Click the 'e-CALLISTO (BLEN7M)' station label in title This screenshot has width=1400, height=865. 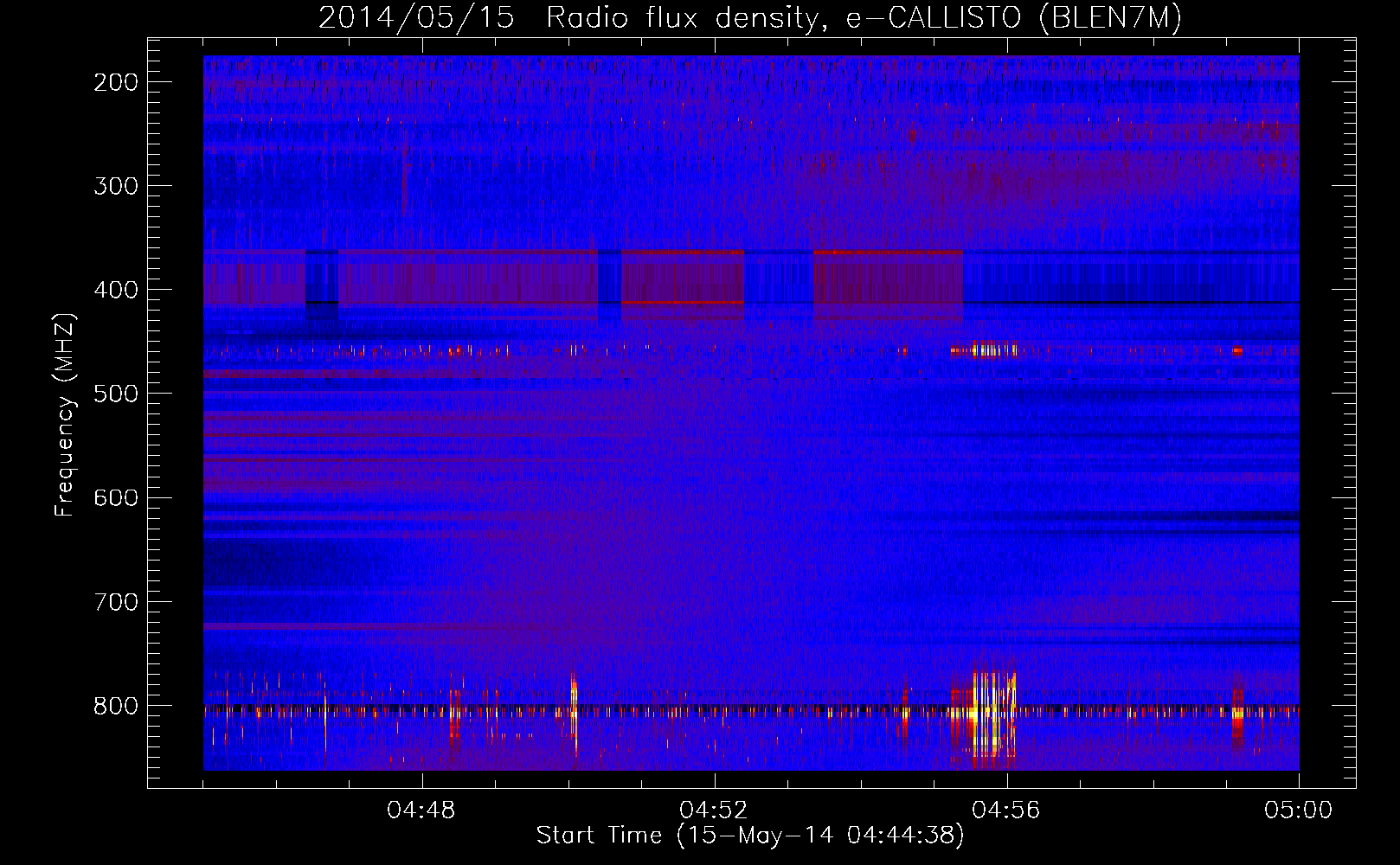[1013, 18]
